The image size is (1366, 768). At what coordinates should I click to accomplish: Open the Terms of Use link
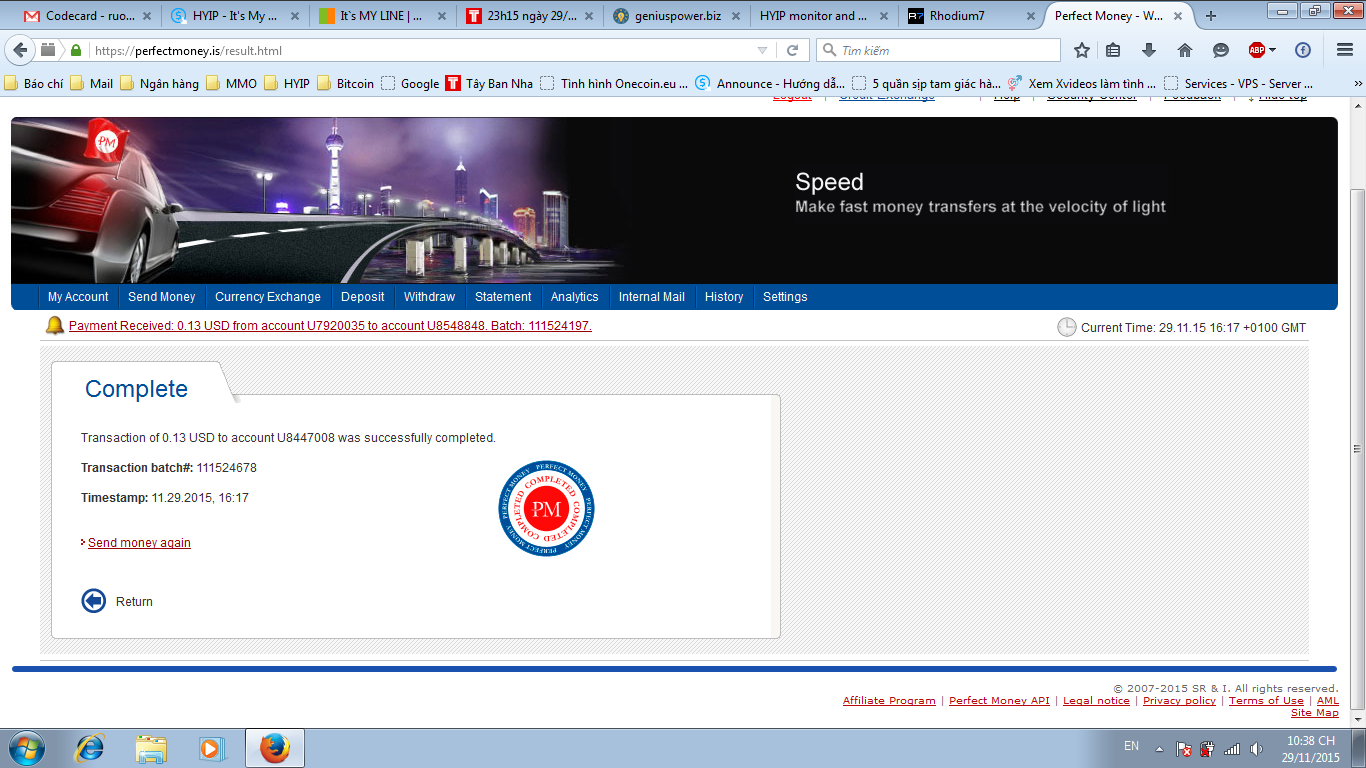point(1266,701)
